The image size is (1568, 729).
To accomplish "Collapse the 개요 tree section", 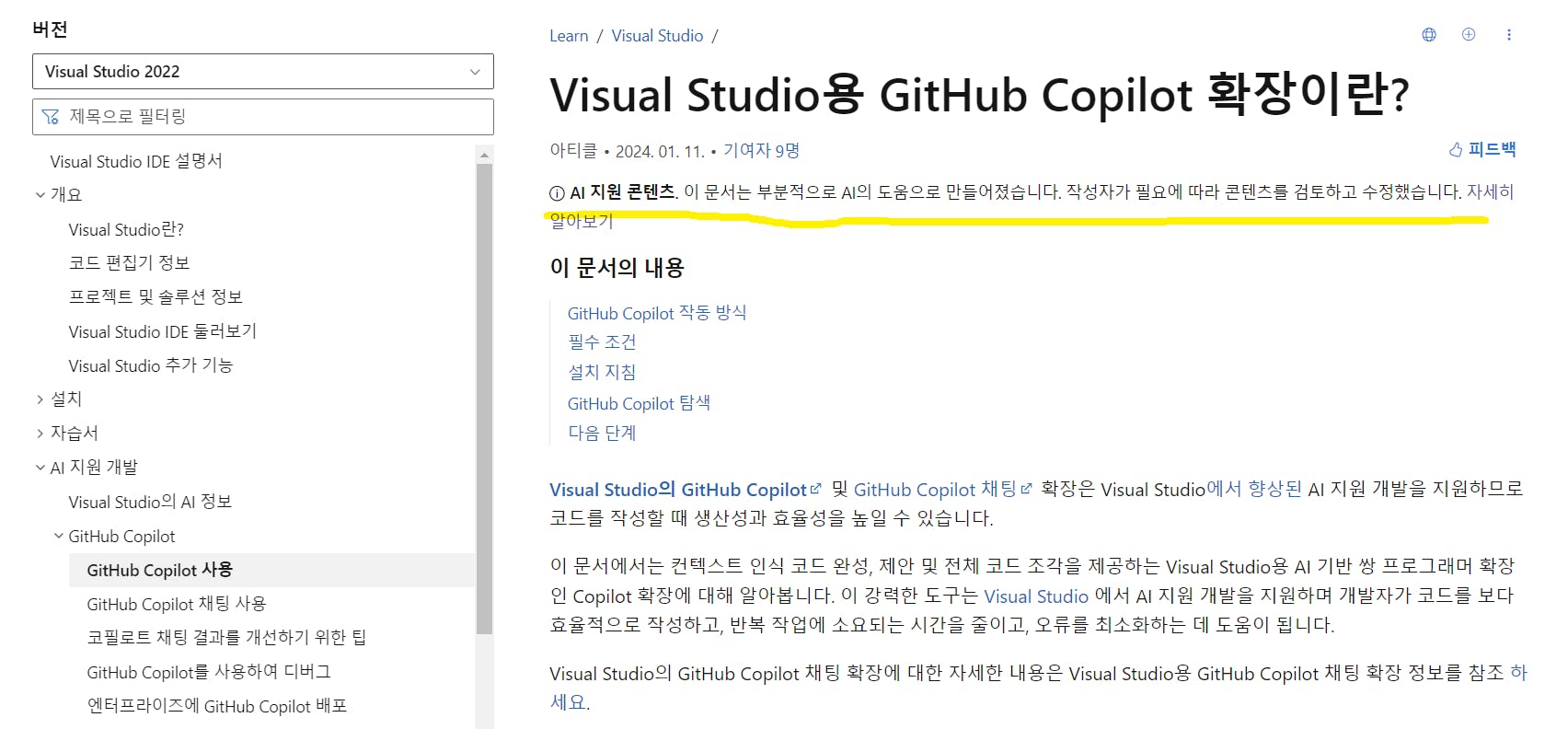I will point(40,195).
